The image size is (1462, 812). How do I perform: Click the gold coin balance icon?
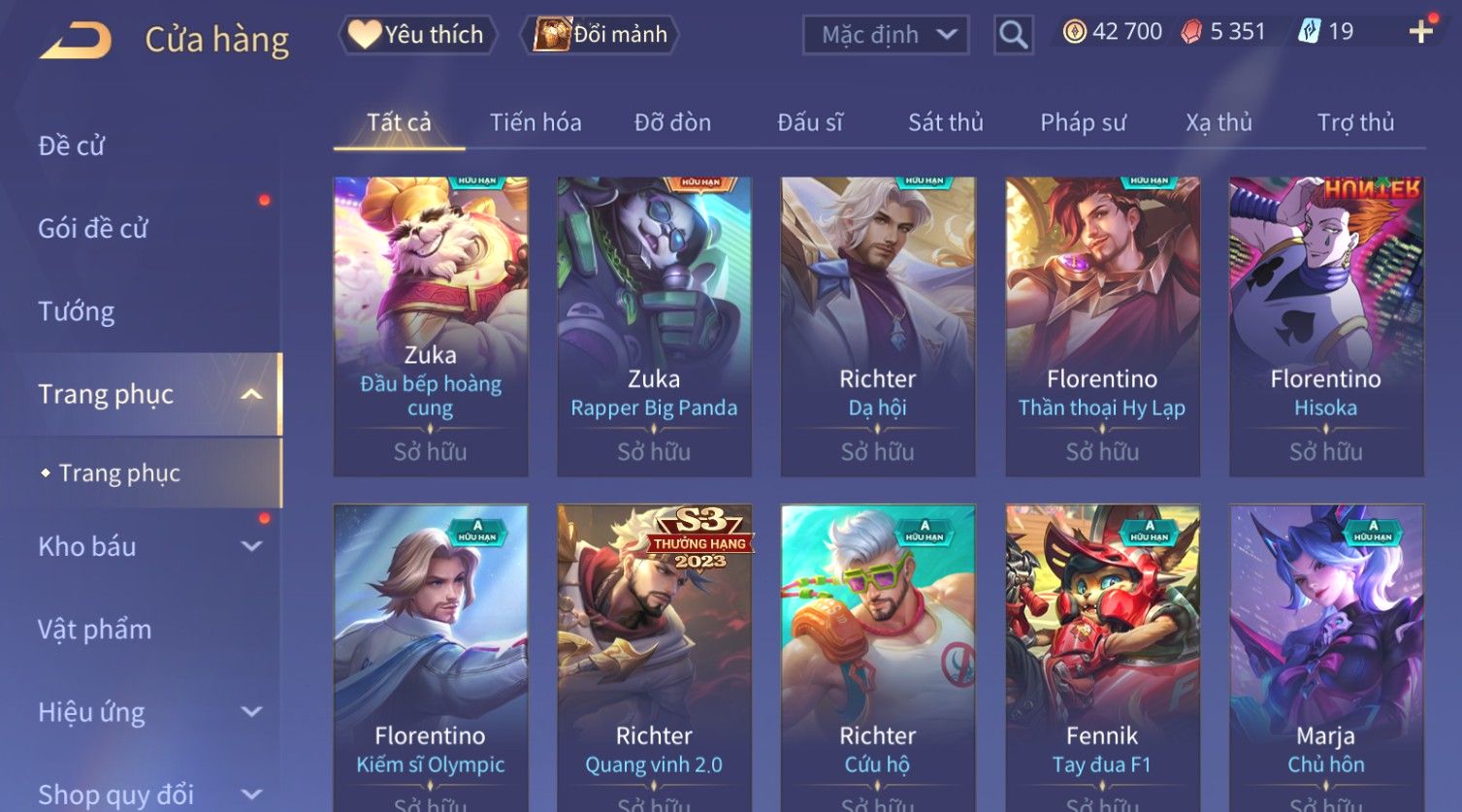tap(1074, 32)
